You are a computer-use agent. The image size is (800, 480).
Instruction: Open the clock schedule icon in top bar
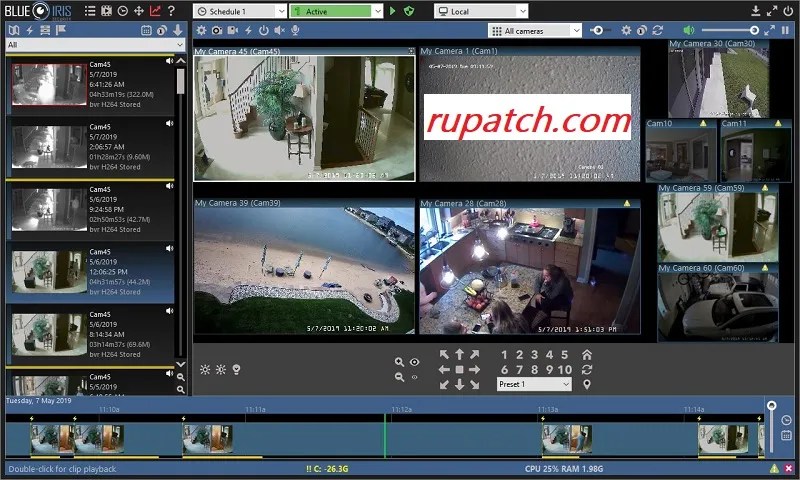click(x=122, y=11)
